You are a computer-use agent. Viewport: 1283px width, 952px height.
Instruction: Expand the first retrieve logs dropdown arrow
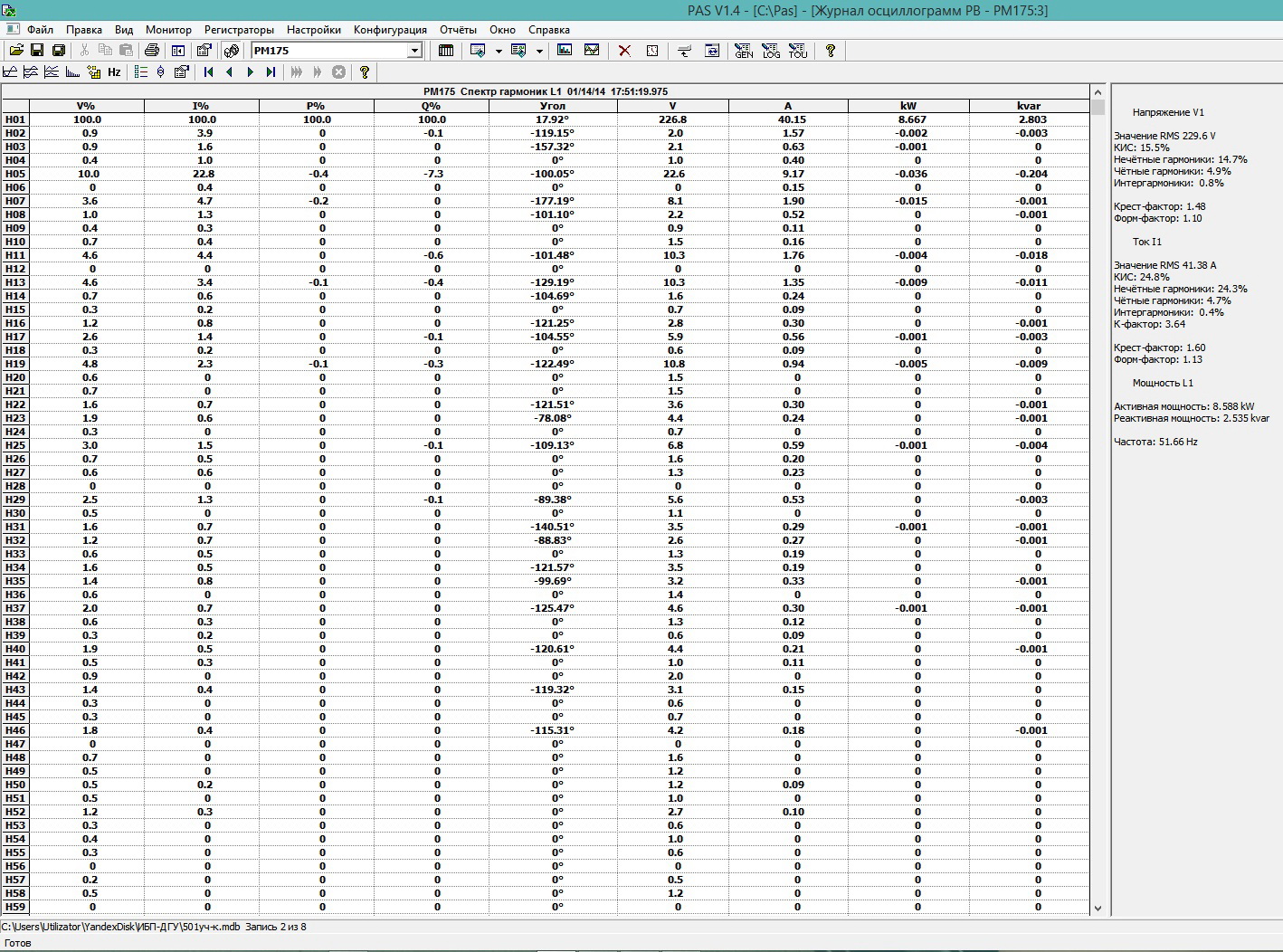(x=499, y=51)
